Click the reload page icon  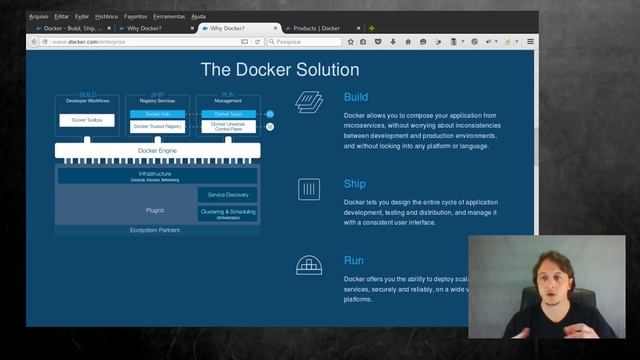(x=258, y=42)
